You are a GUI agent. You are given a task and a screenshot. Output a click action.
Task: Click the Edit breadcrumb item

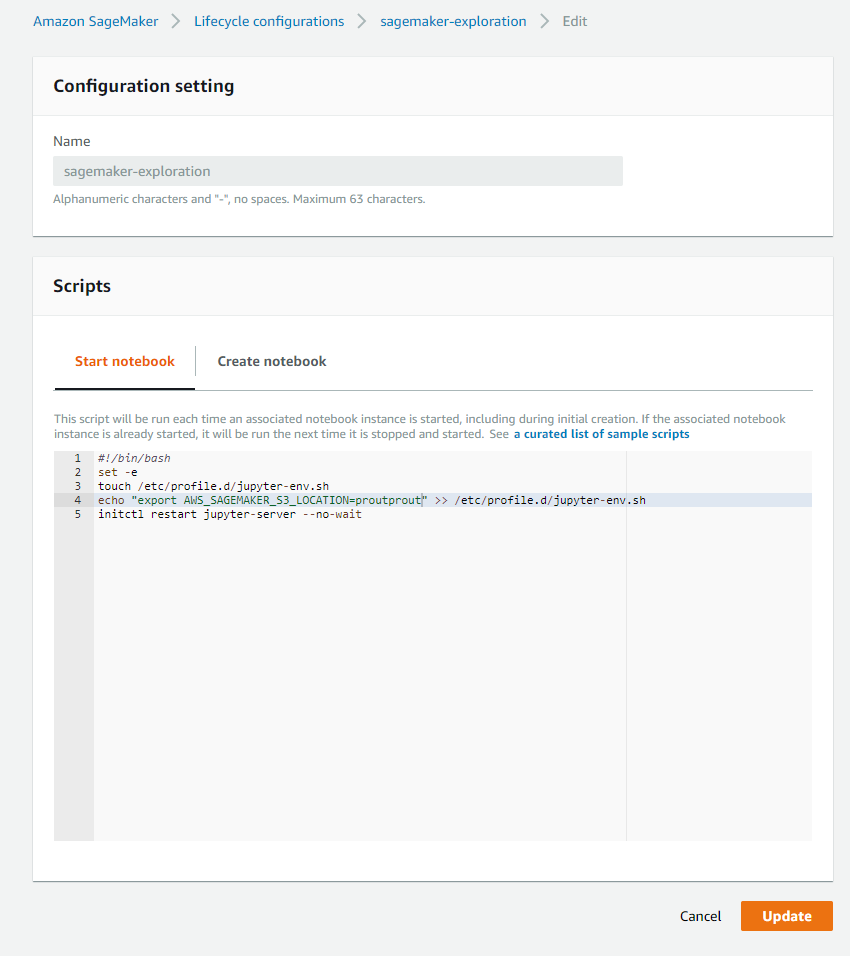pyautogui.click(x=574, y=21)
